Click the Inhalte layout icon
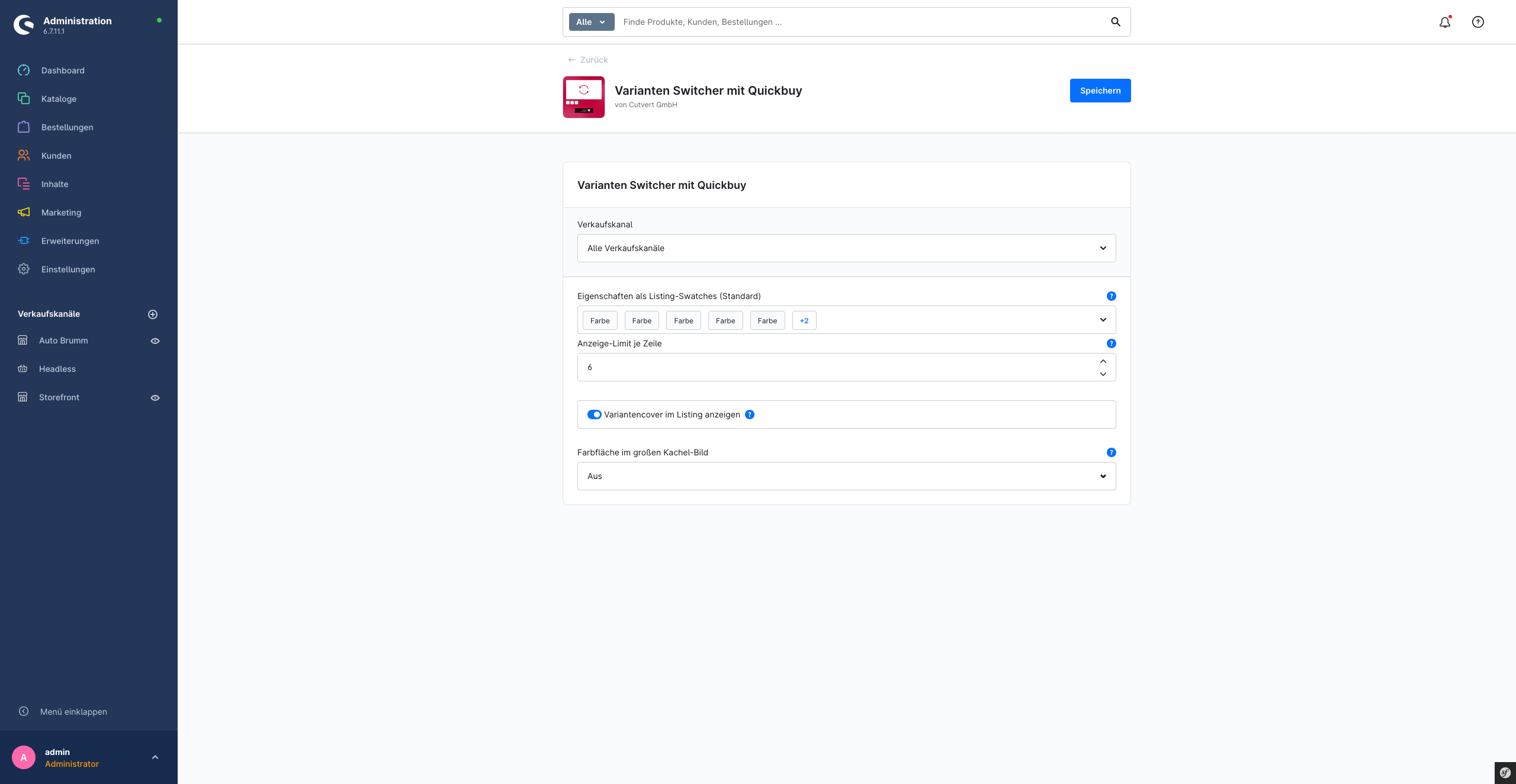Viewport: 1516px width, 784px height. [24, 184]
